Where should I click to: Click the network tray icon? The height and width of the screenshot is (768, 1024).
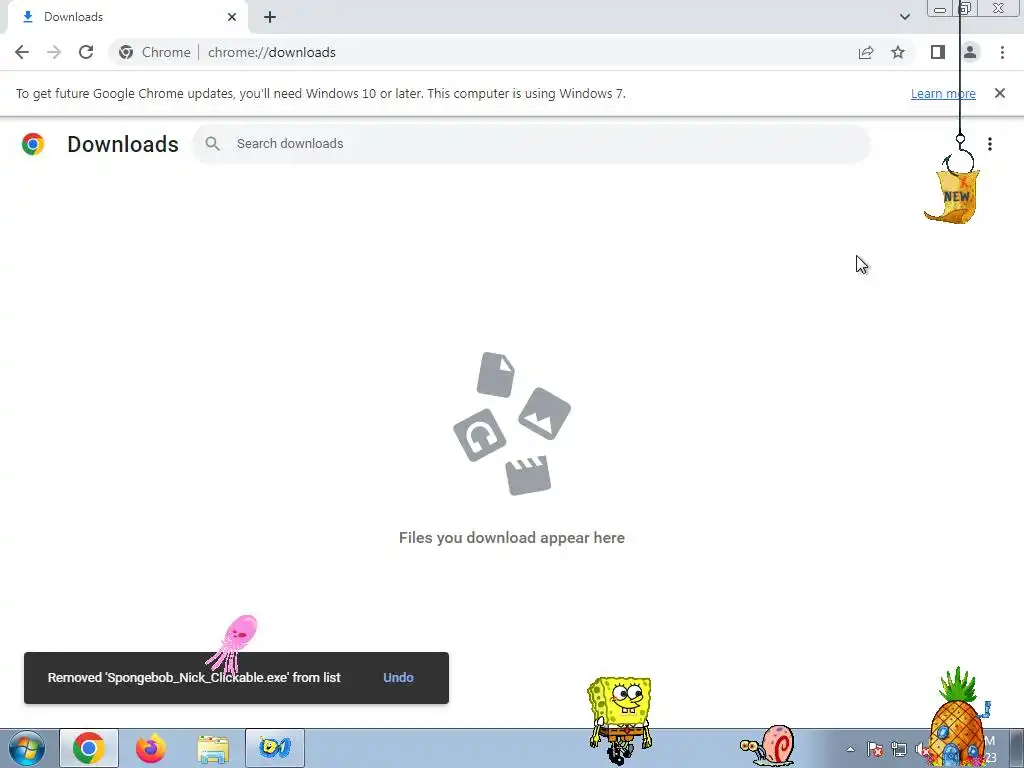899,749
